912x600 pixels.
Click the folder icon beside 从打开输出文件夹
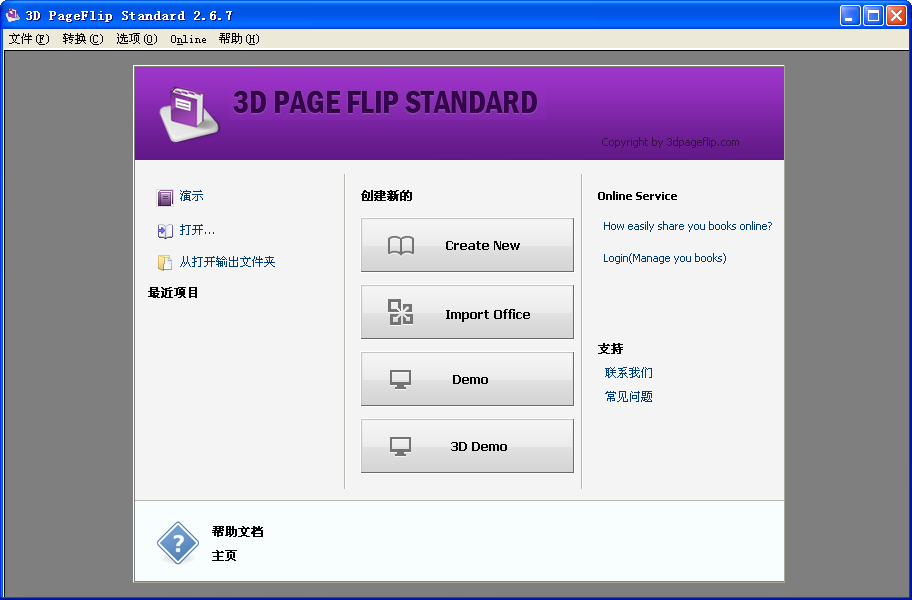tap(165, 262)
